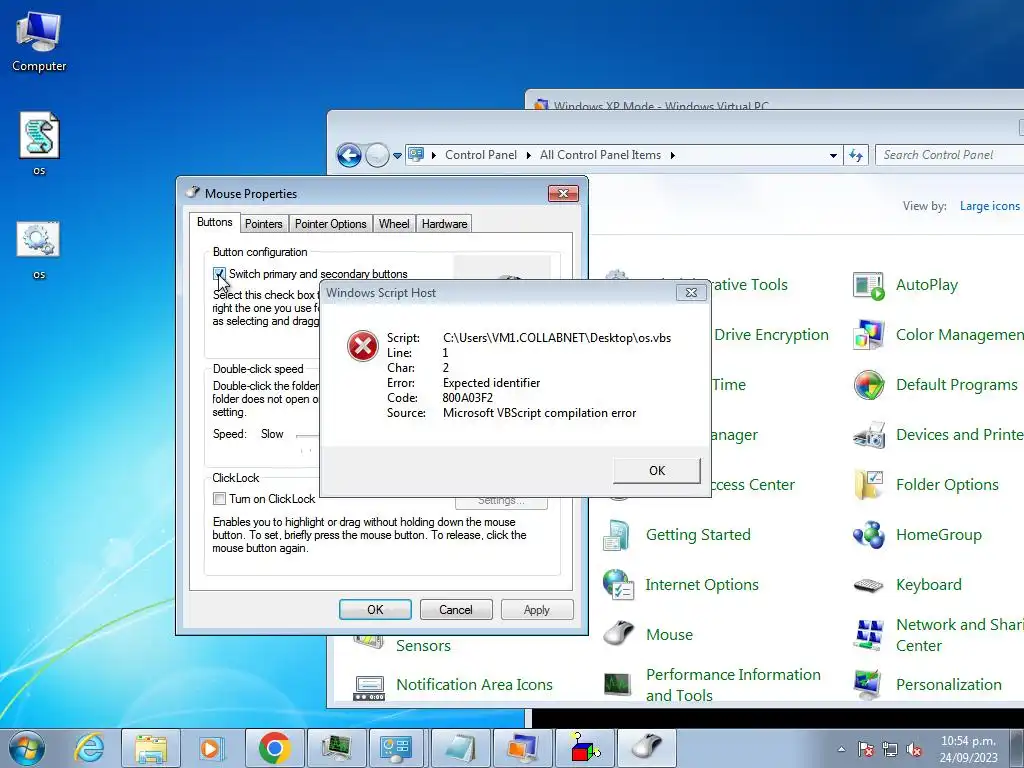Click the taskbar clock showing 10:54 p.m.
Viewport: 1024px width, 768px height.
pos(968,749)
